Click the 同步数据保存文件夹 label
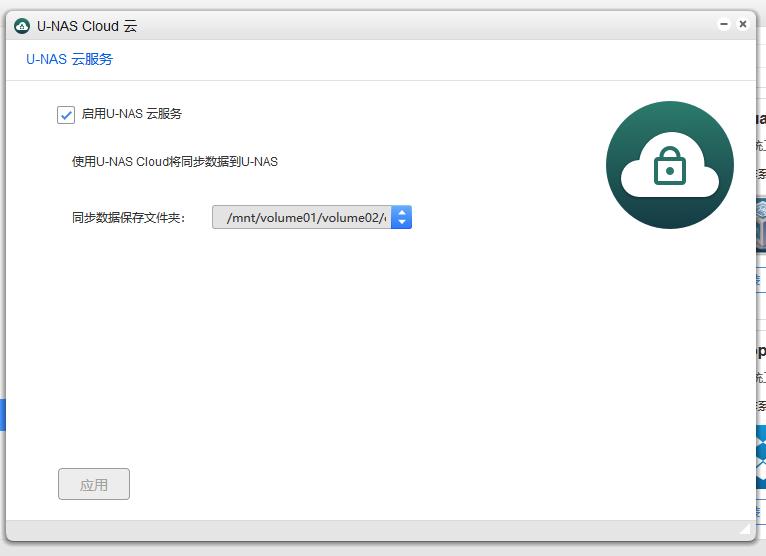The height and width of the screenshot is (556, 766). click(x=128, y=217)
